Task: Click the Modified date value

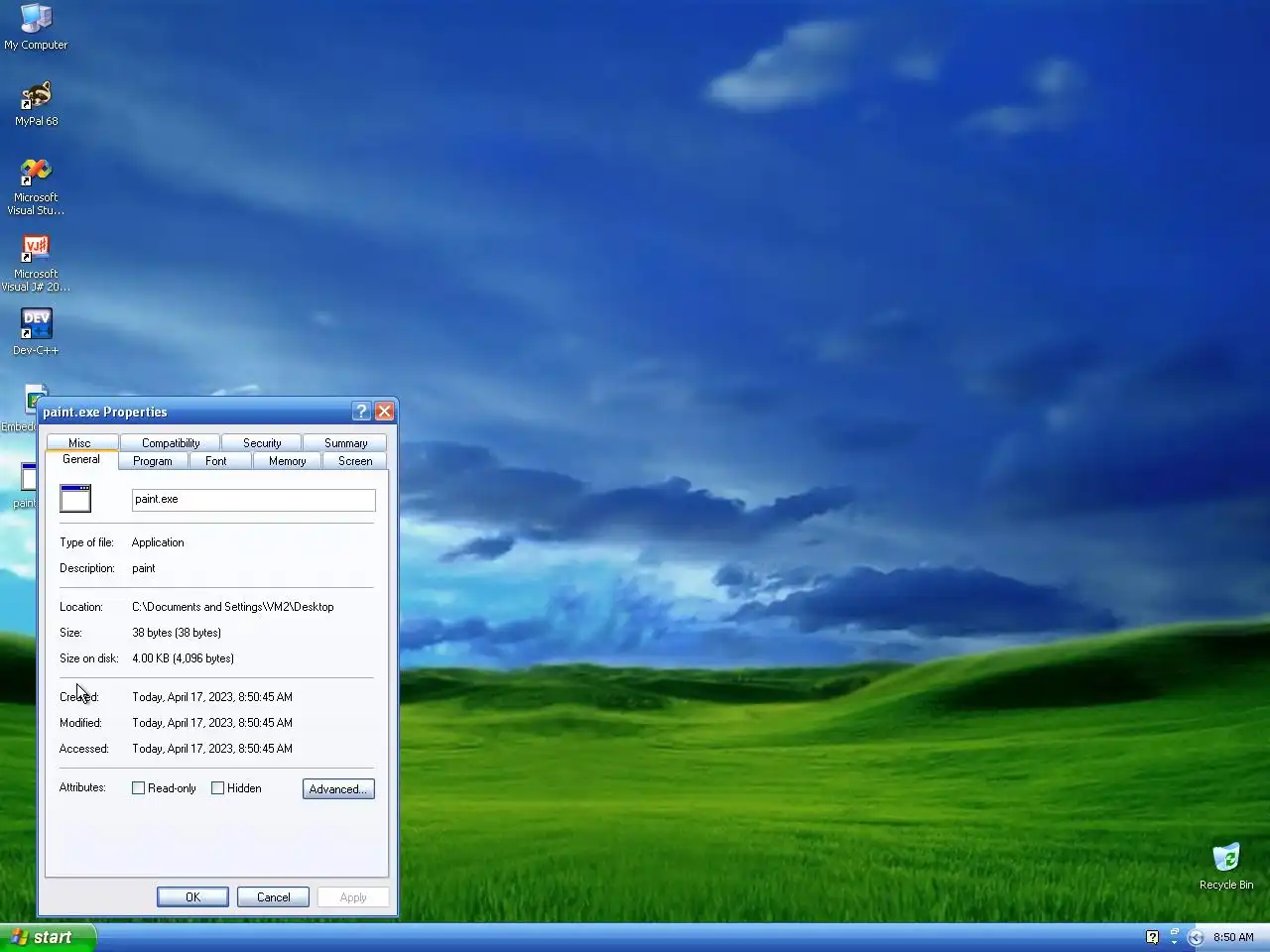Action: pos(212,723)
